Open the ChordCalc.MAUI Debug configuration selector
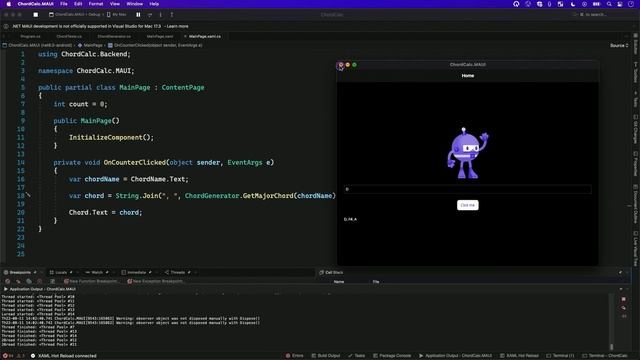640x360 pixels. tap(74, 15)
